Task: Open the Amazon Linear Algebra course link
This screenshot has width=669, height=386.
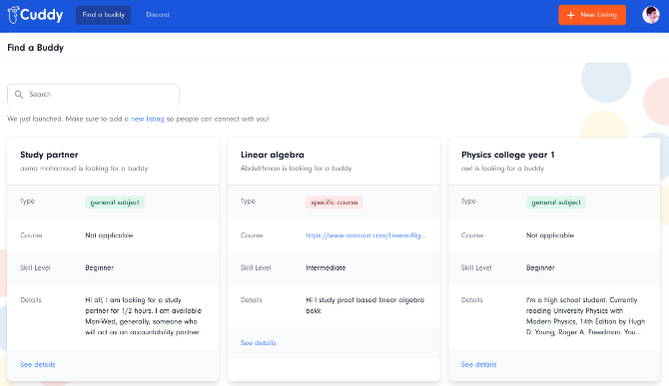Action: click(x=366, y=235)
